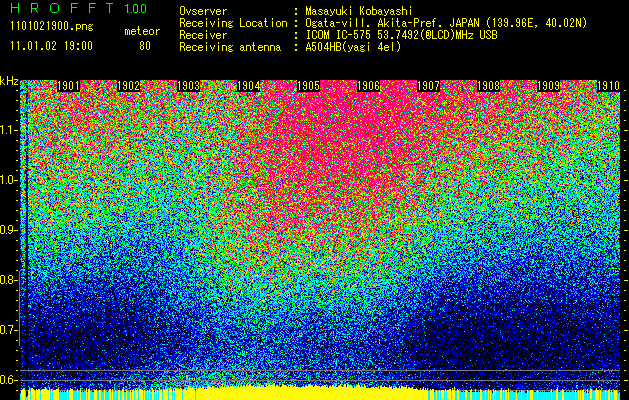Image resolution: width=629 pixels, height=400 pixels.
Task: Click the ICOM IC-575 53.7492 MHz text
Action: pos(401,35)
